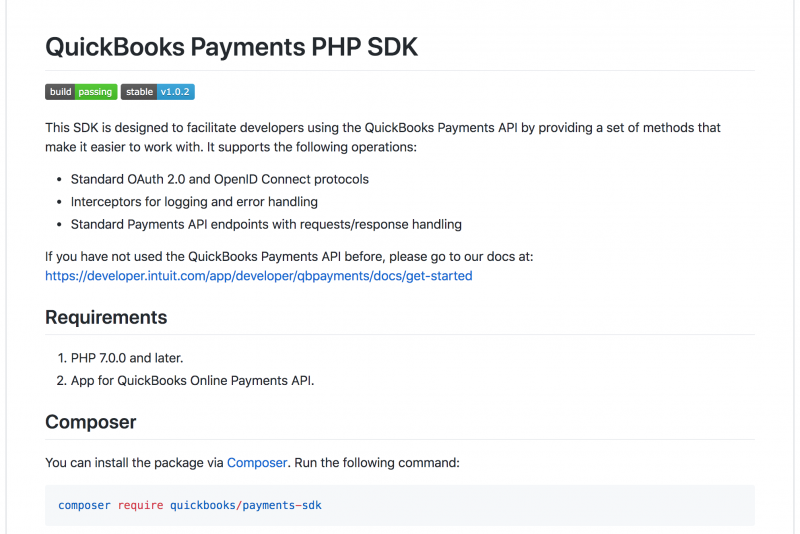The height and width of the screenshot is (534, 800).
Task: Select 'Standard Payments API endpoints' bullet text
Action: pos(266,224)
